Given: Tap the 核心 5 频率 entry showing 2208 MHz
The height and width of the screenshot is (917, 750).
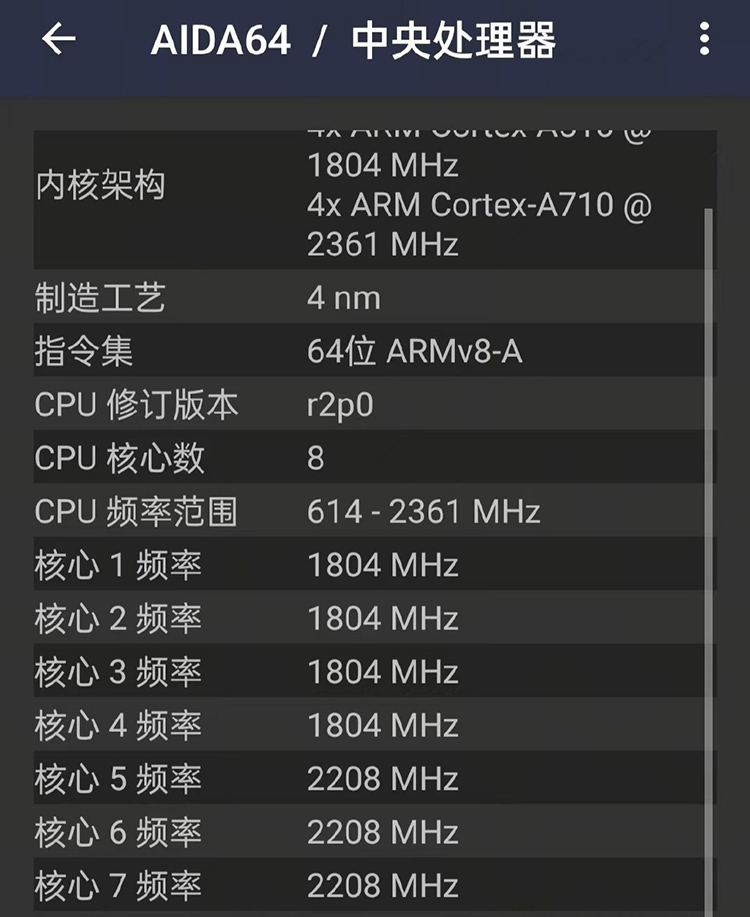Looking at the screenshot, I should click(x=200, y=778).
